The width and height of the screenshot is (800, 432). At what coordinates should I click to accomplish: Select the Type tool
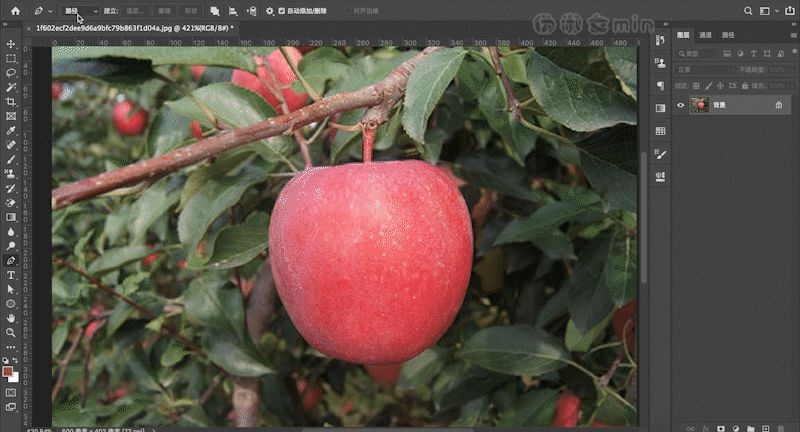[x=11, y=275]
